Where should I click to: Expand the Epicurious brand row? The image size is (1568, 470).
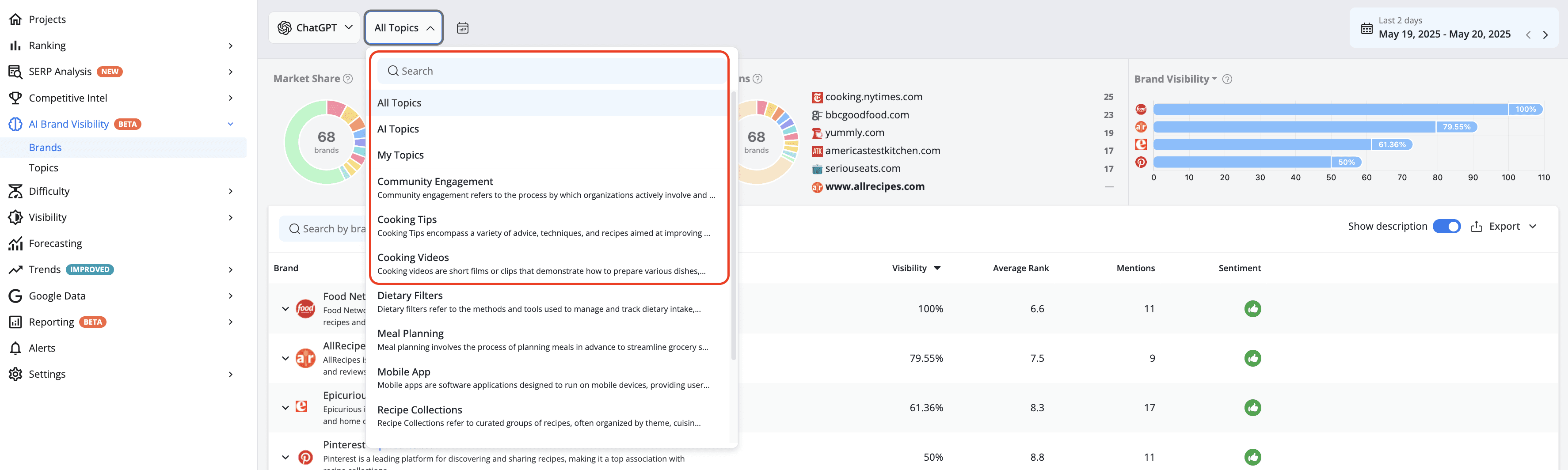pos(285,407)
